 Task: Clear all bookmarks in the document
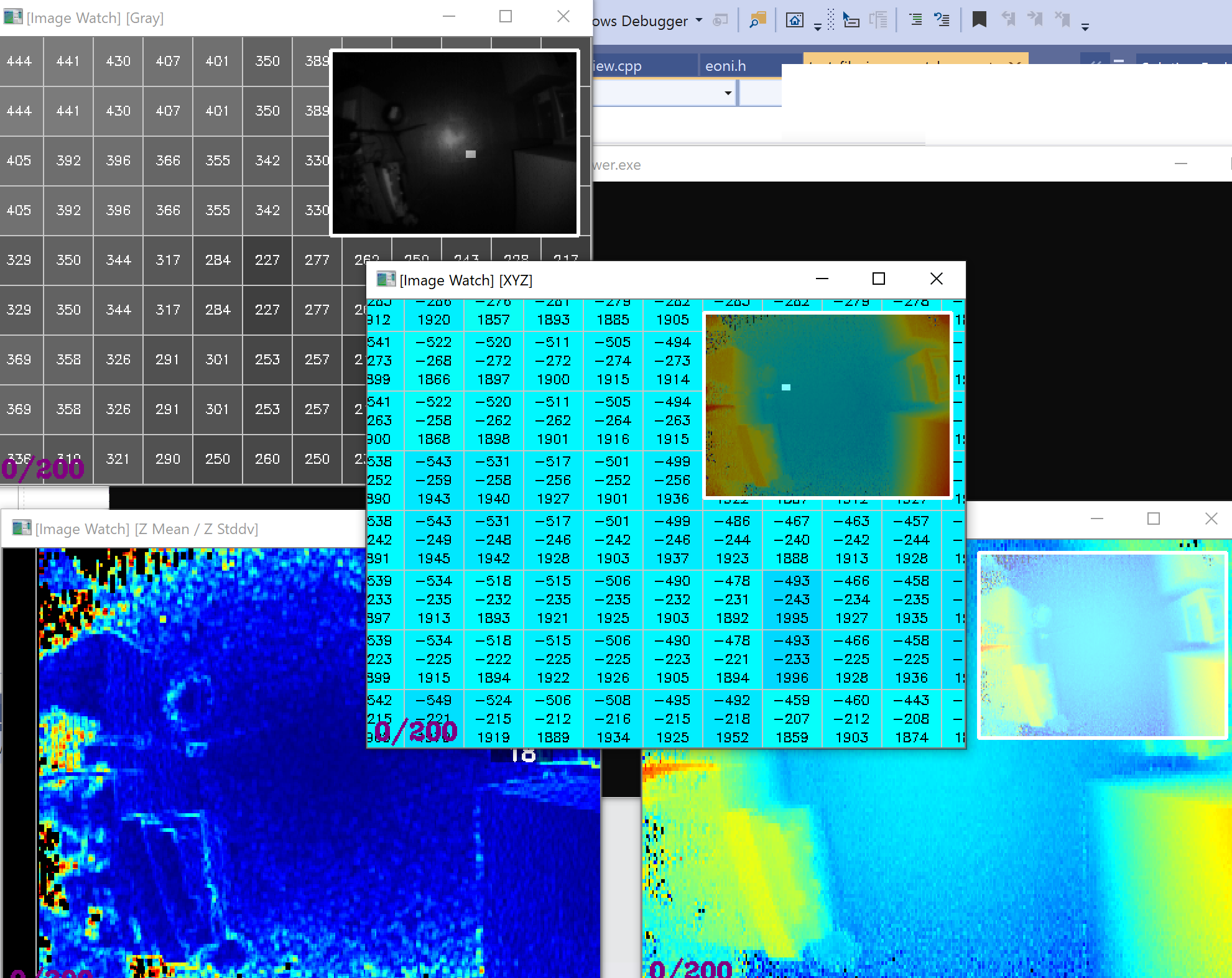[x=1062, y=19]
